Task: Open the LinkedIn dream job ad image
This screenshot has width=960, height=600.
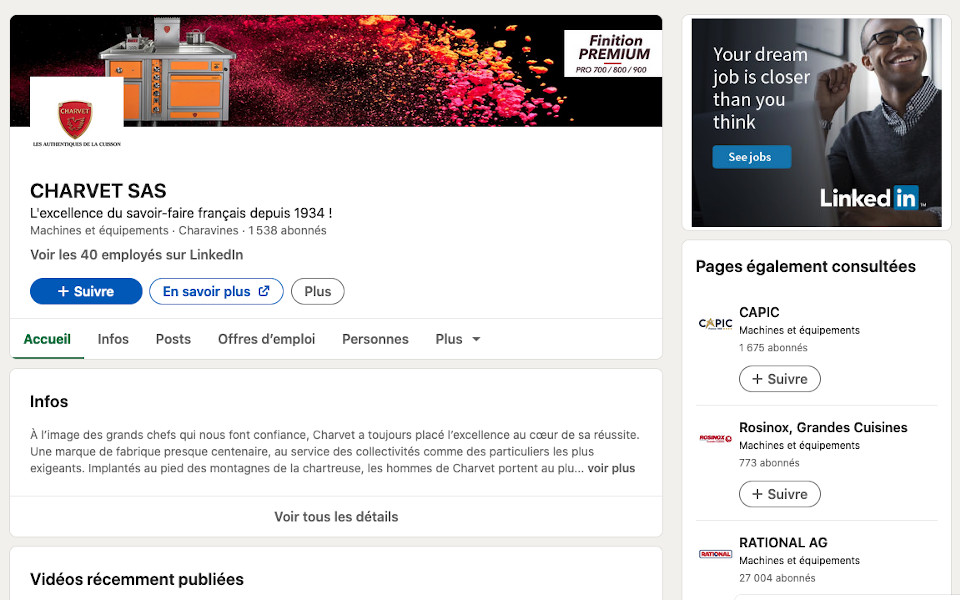Action: (816, 122)
